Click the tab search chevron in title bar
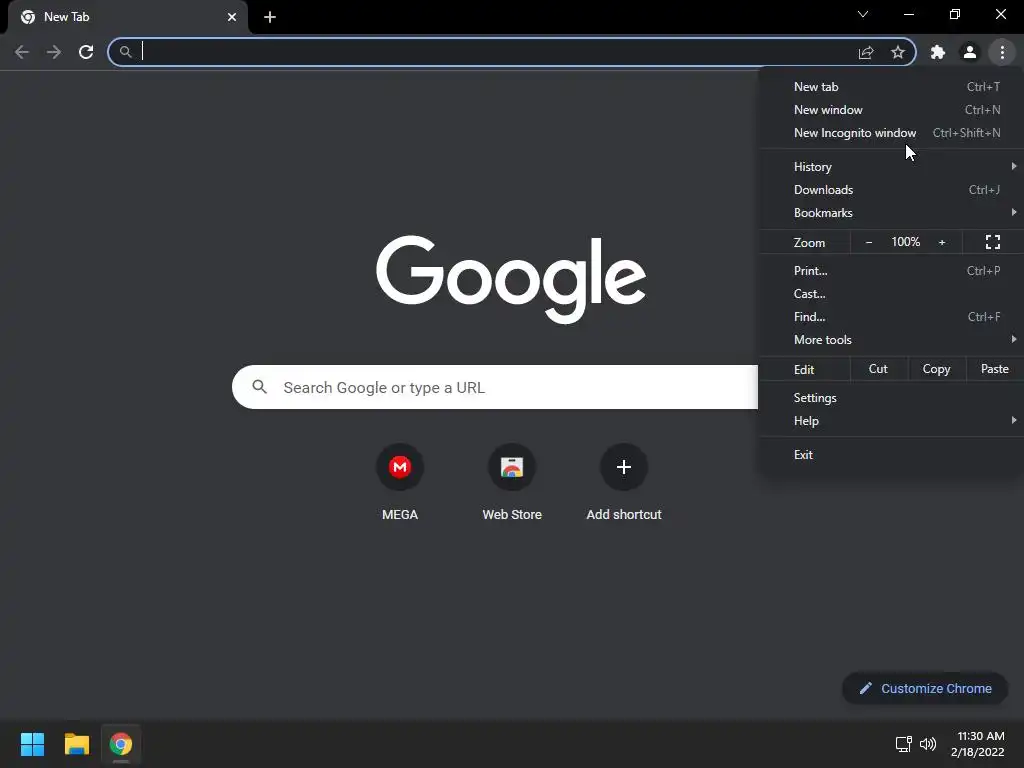 coord(863,14)
